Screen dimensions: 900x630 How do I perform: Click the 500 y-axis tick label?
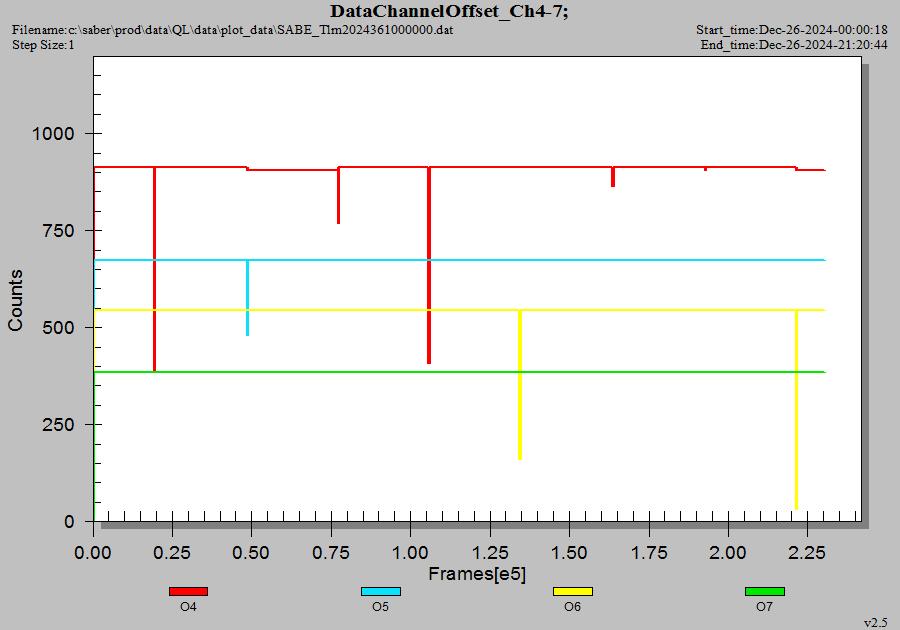(x=59, y=328)
